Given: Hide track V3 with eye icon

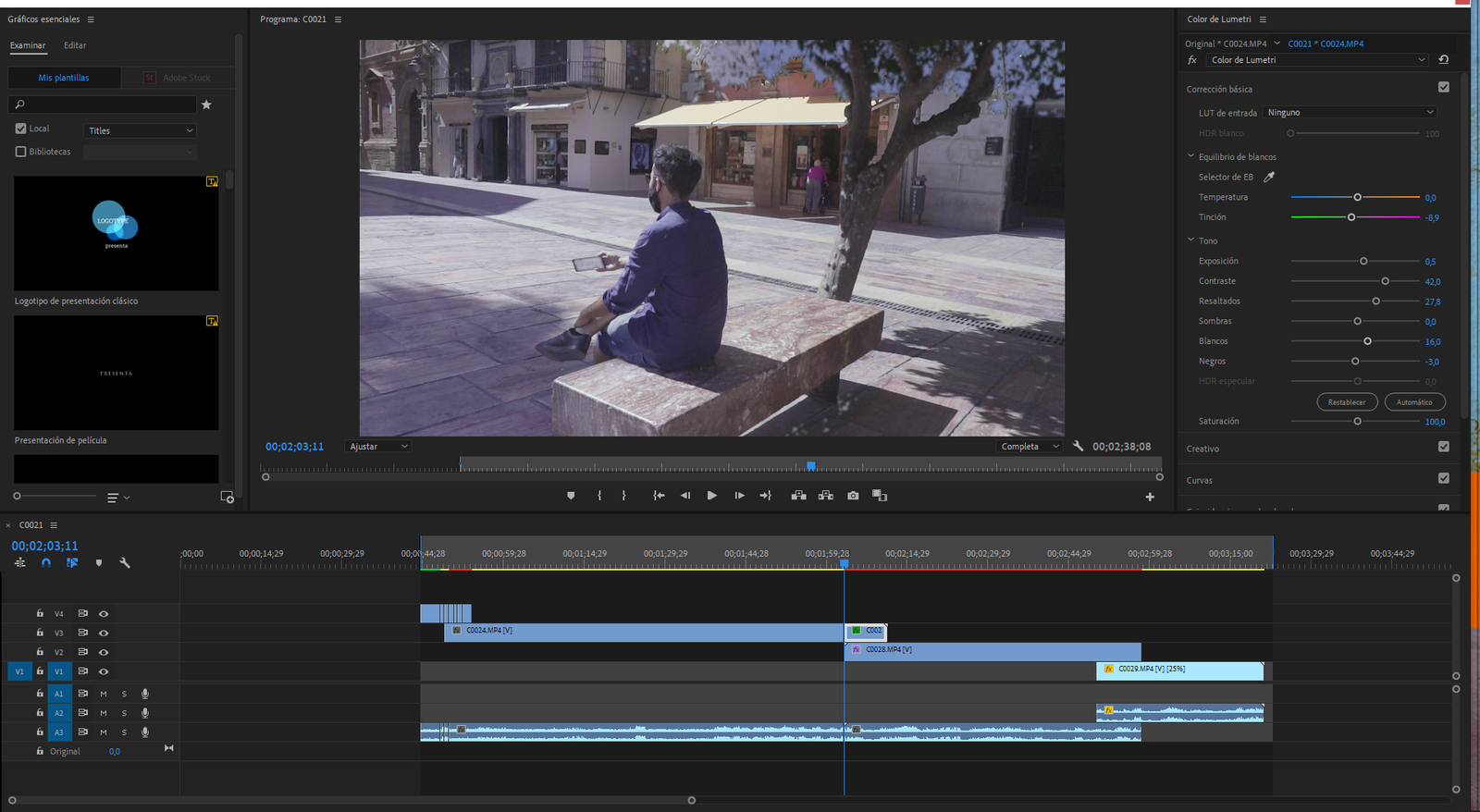Looking at the screenshot, I should point(104,634).
